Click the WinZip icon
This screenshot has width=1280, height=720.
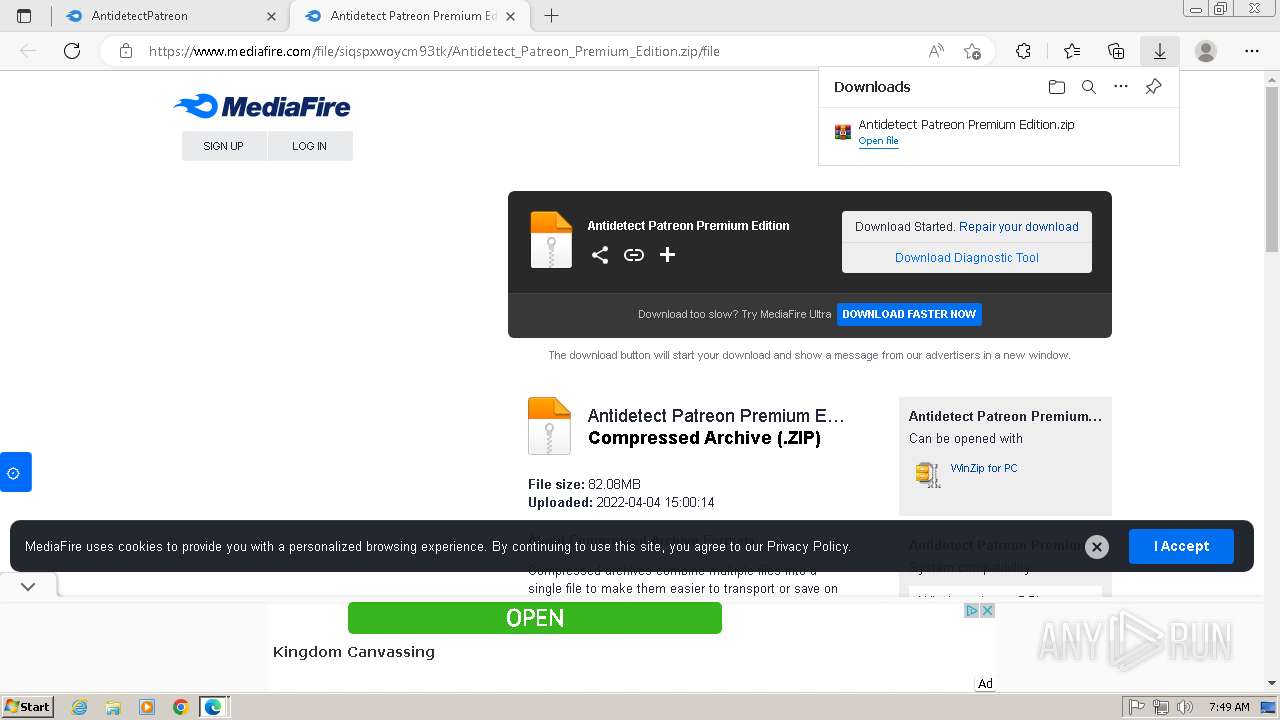928,474
